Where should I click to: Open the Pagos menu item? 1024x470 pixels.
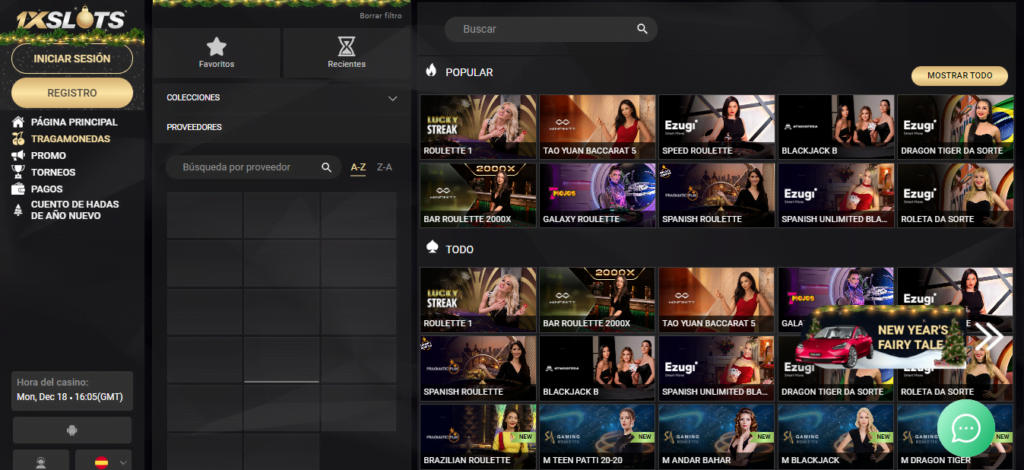pos(47,189)
